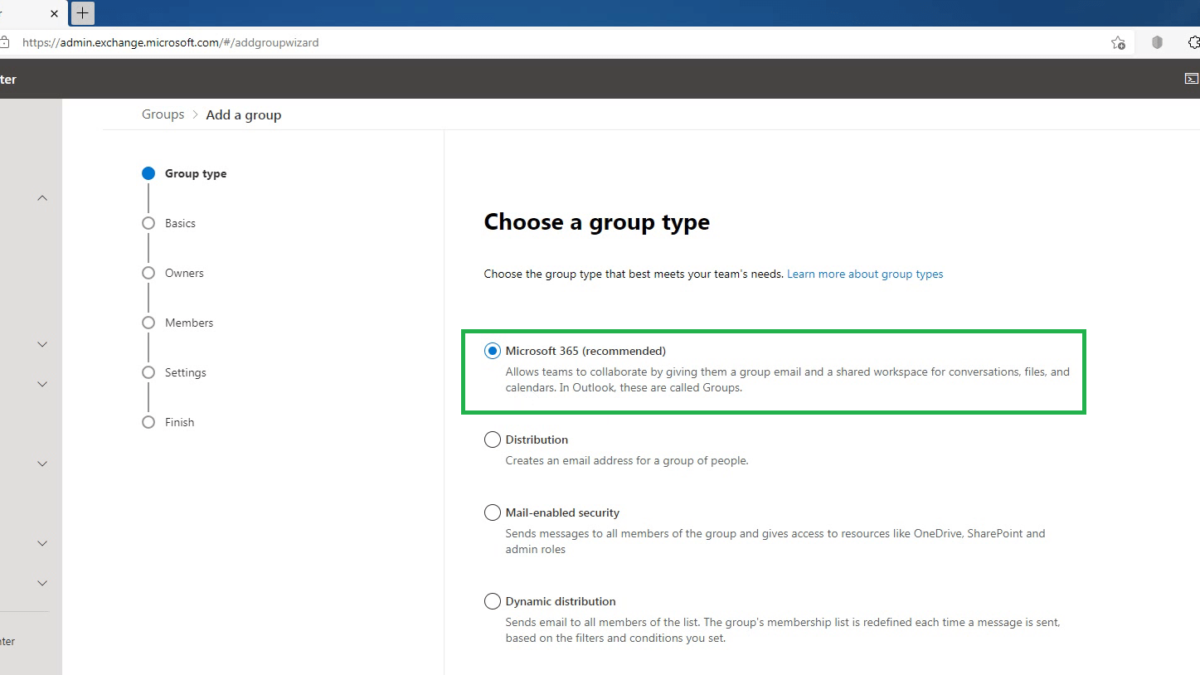Collapse the expanded sidebar section (up chevron)

tap(42, 198)
